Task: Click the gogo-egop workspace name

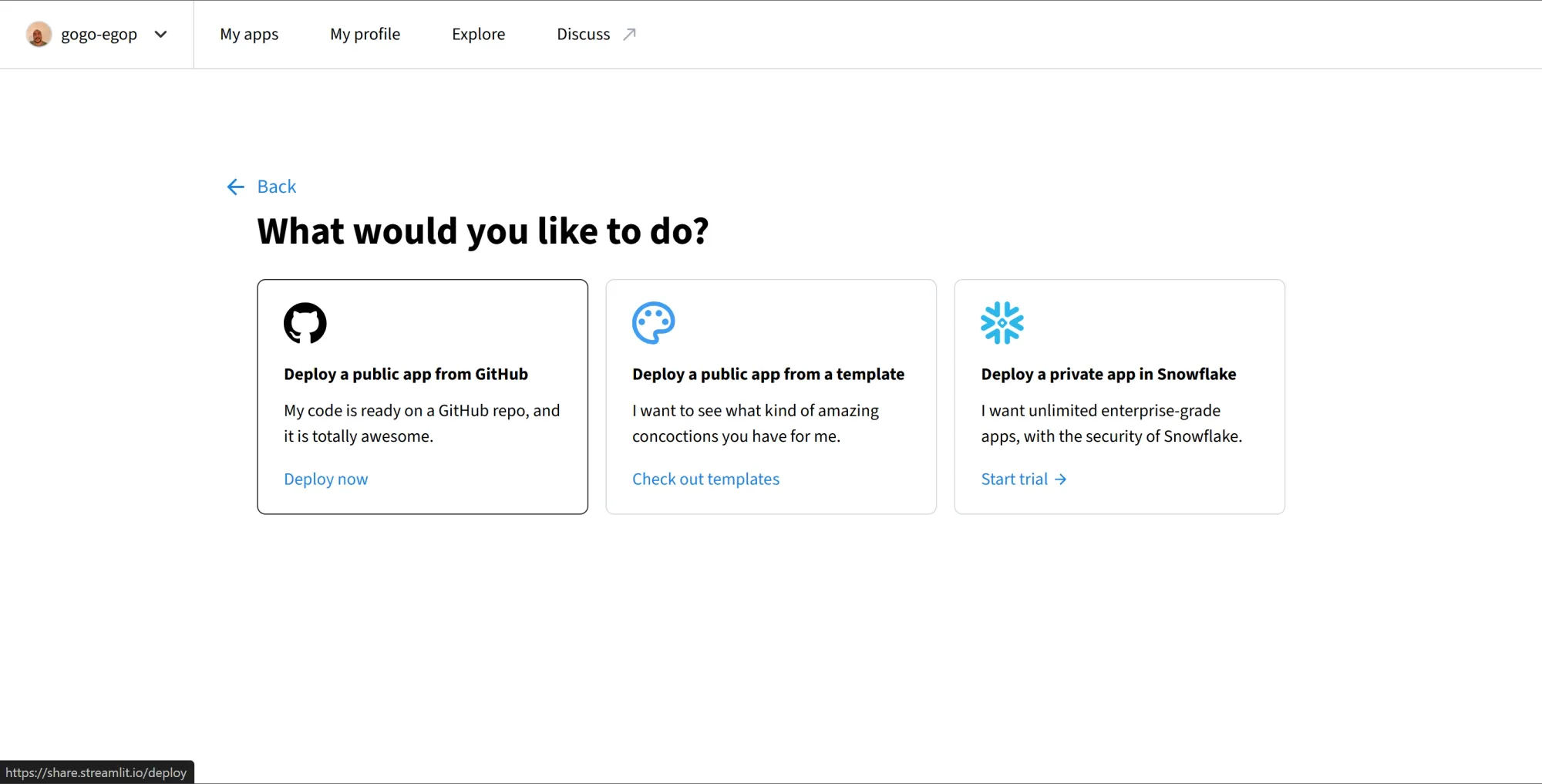Action: [99, 34]
